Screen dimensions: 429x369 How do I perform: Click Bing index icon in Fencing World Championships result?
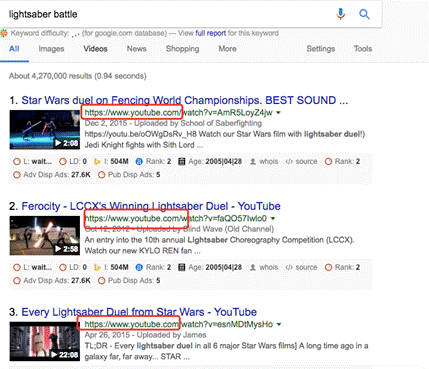(x=97, y=162)
